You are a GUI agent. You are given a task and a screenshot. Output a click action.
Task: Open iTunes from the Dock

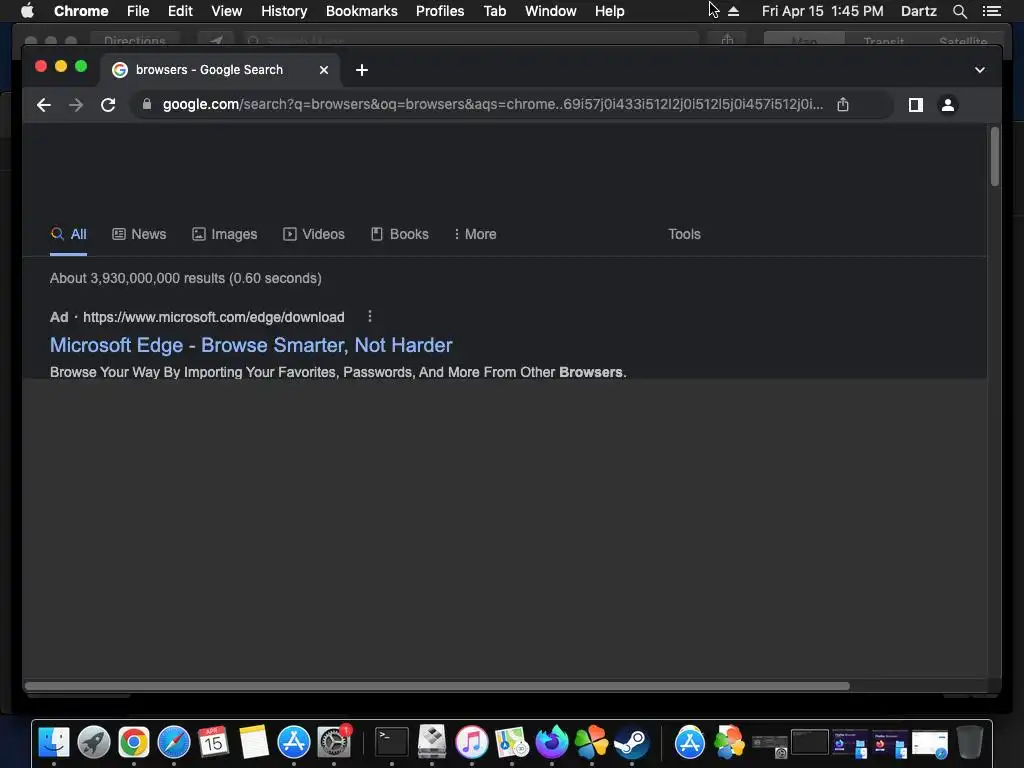pos(472,742)
